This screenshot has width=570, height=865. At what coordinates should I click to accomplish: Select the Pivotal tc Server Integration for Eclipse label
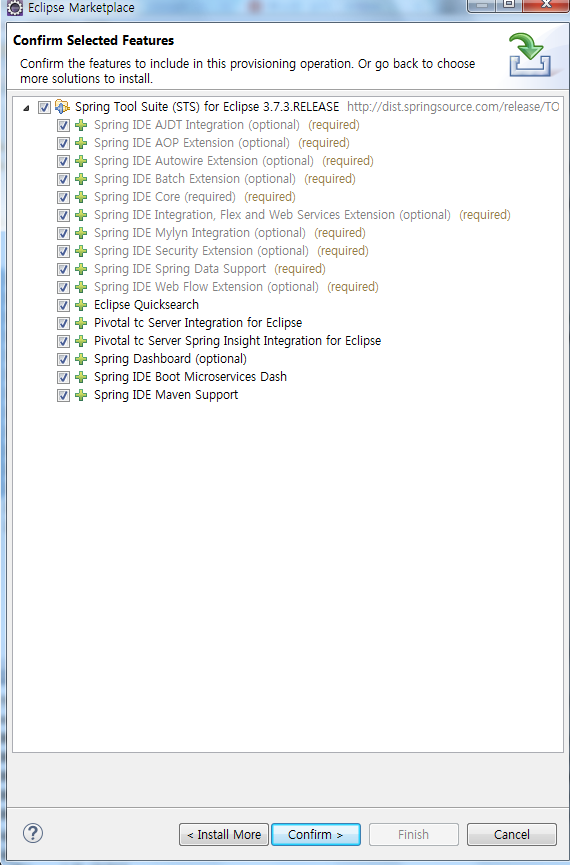(x=198, y=323)
